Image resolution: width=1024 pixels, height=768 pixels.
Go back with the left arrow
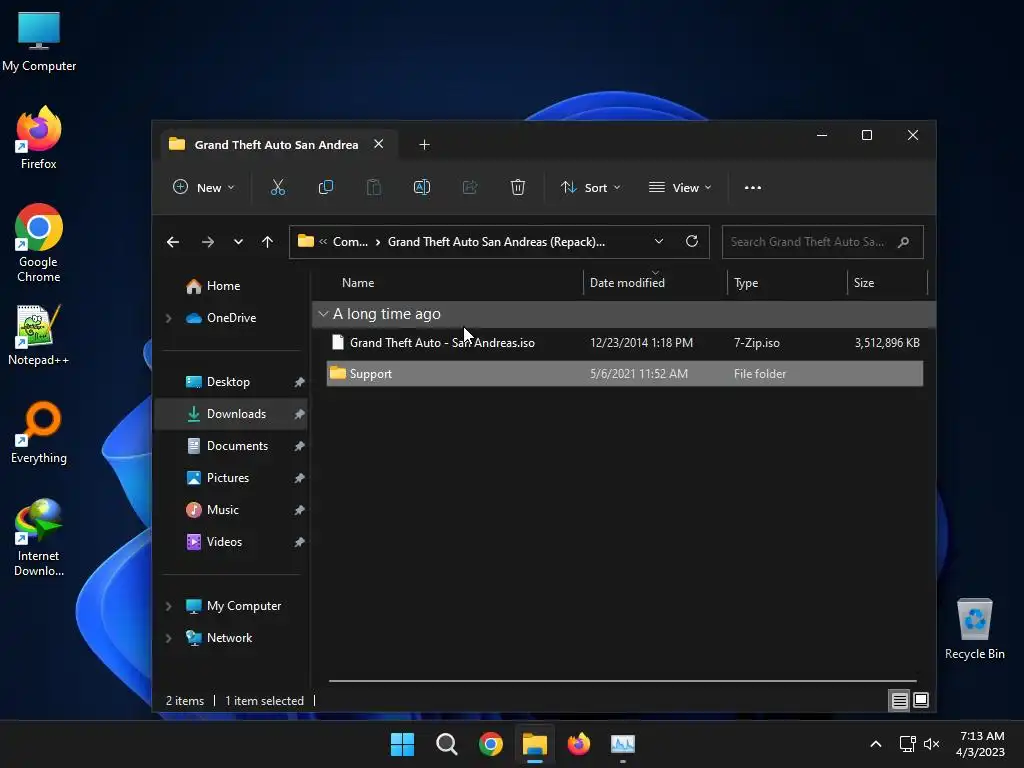click(173, 242)
